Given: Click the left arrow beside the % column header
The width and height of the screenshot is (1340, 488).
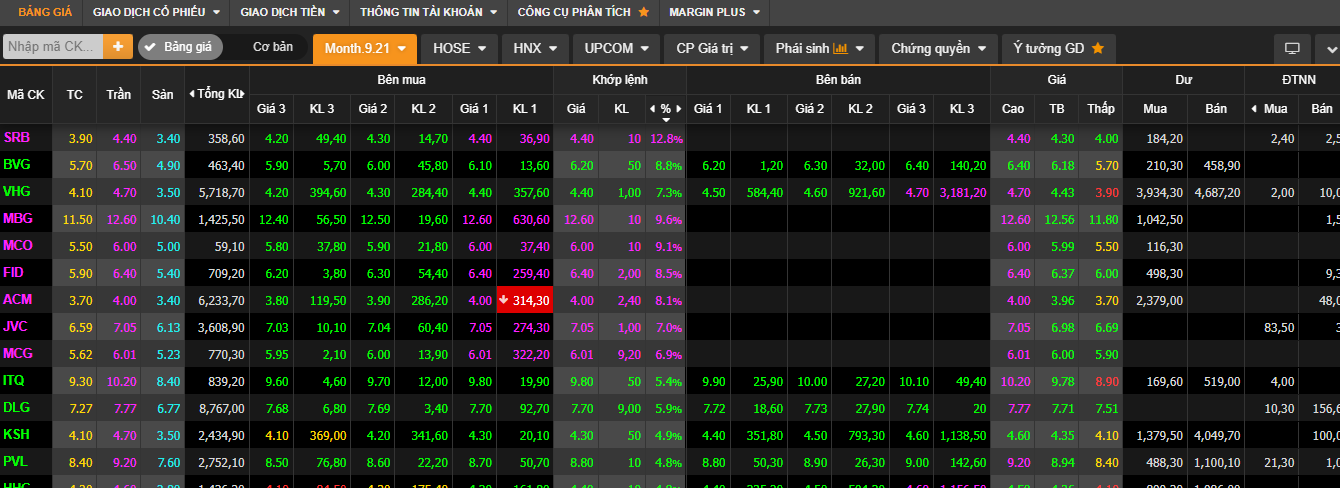Looking at the screenshot, I should [652, 108].
